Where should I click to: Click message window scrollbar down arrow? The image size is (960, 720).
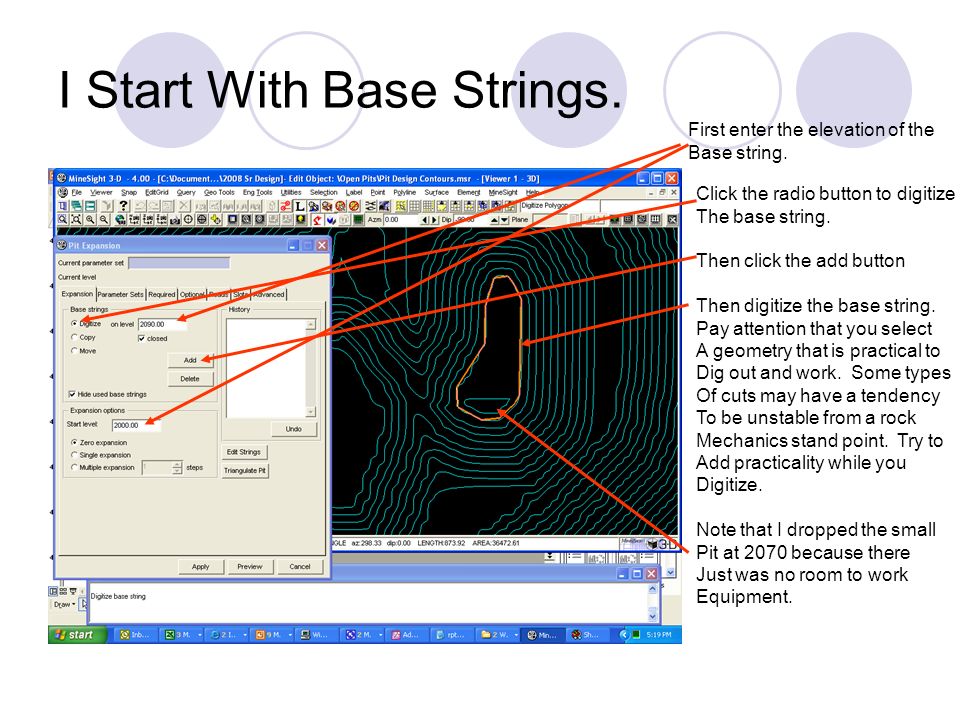653,616
